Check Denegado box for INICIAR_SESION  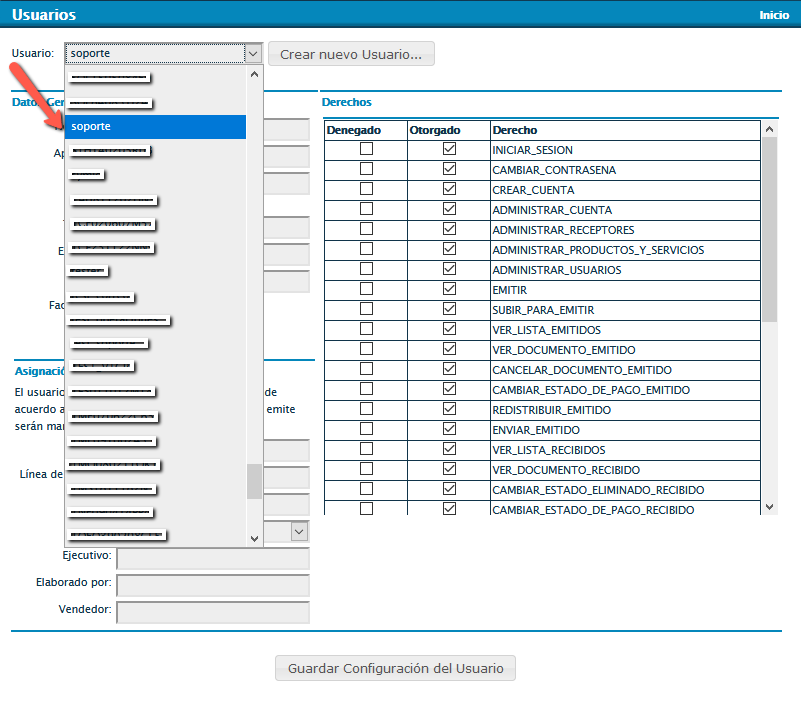click(x=366, y=149)
